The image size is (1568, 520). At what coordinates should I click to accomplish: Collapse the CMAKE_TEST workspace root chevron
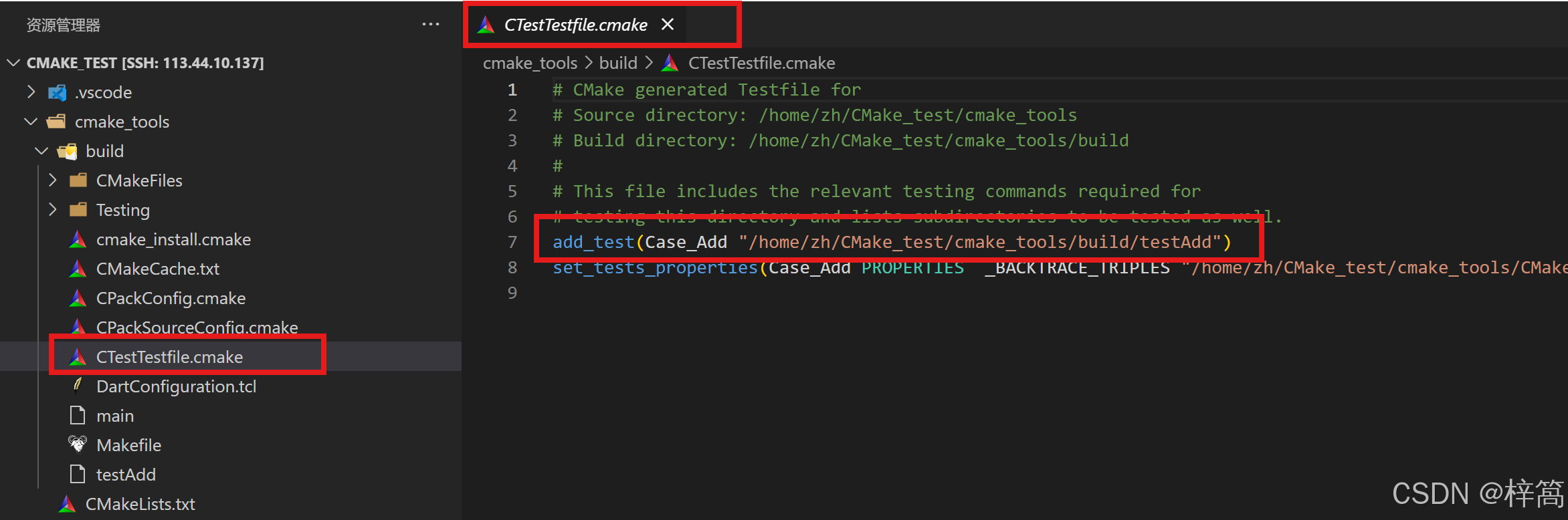[x=13, y=63]
